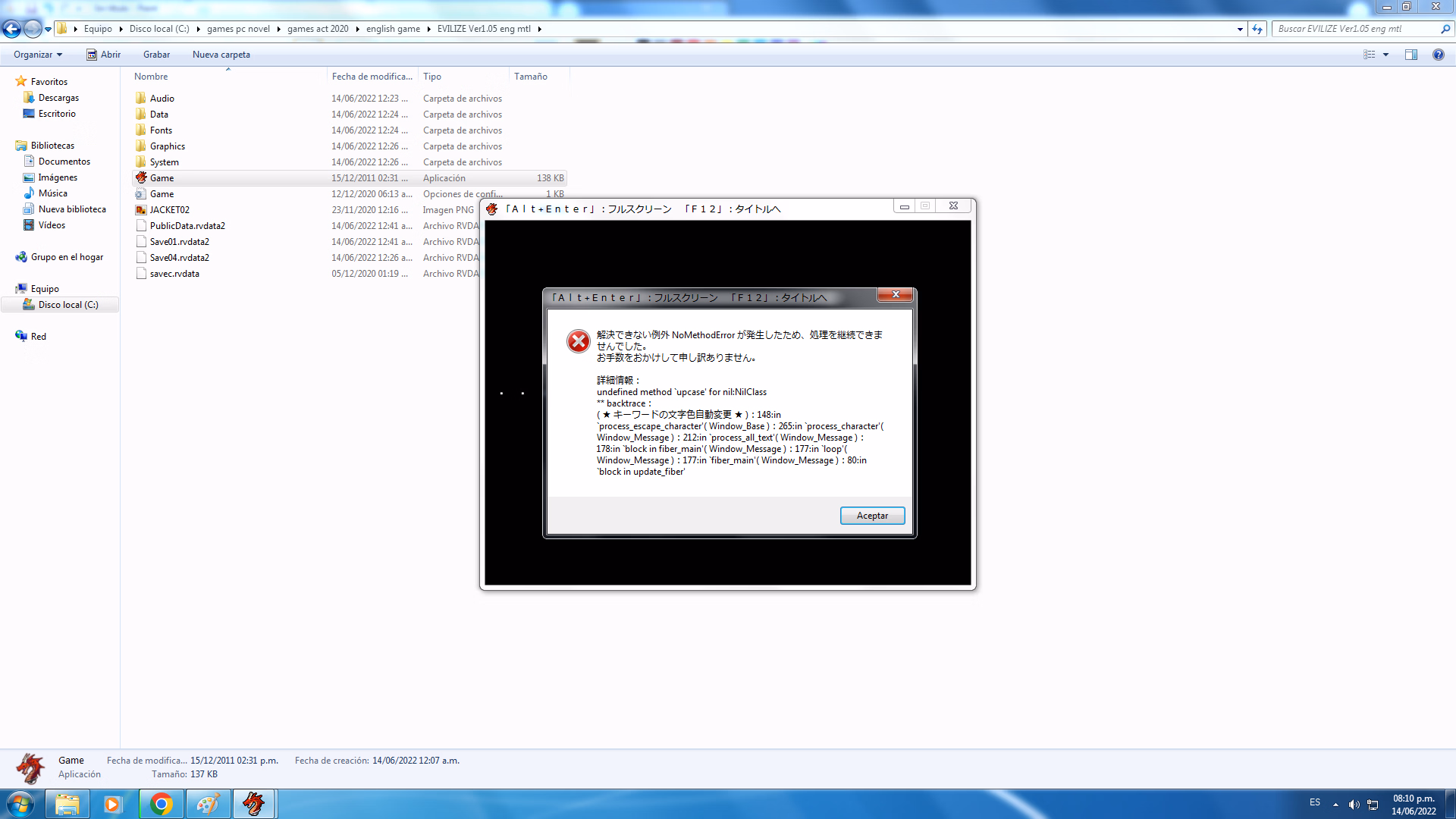Expand the view options dropdown arrow
The height and width of the screenshot is (819, 1456).
1385,55
